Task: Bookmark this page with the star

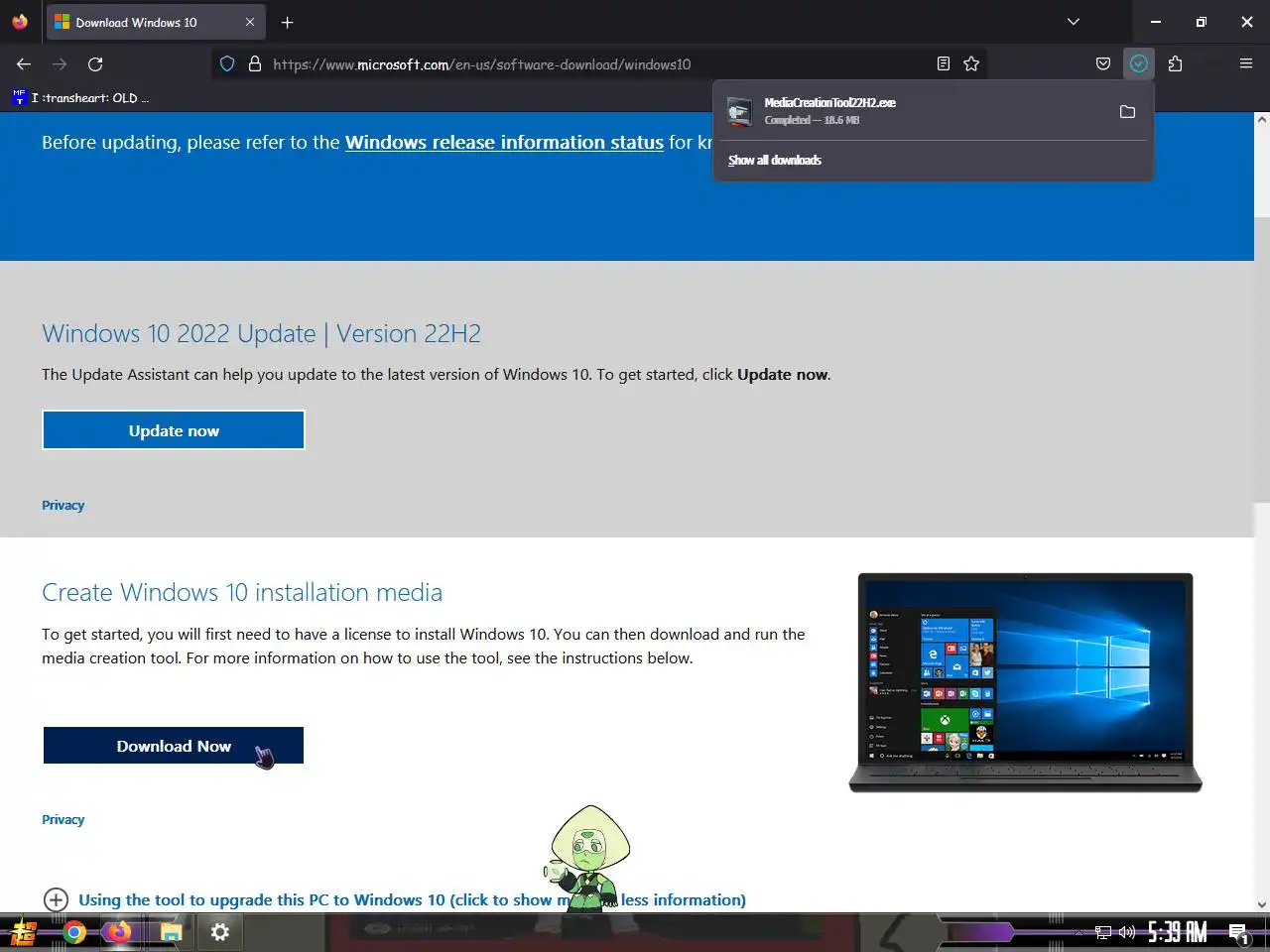Action: point(971,63)
